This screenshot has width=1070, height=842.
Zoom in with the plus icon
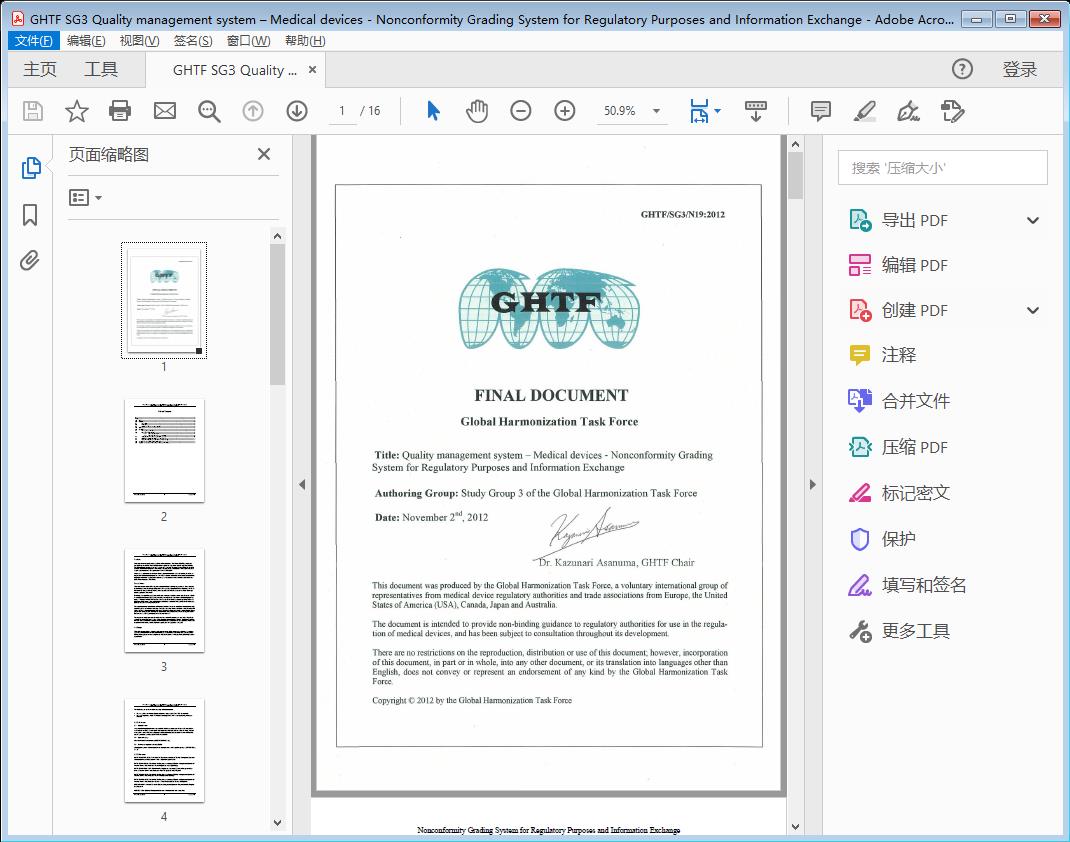click(564, 111)
